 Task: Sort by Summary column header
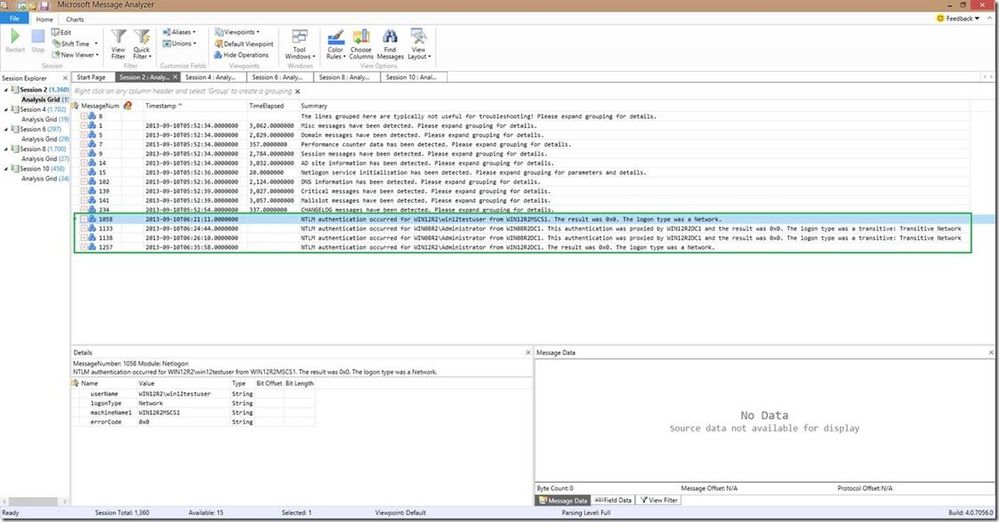(313, 106)
